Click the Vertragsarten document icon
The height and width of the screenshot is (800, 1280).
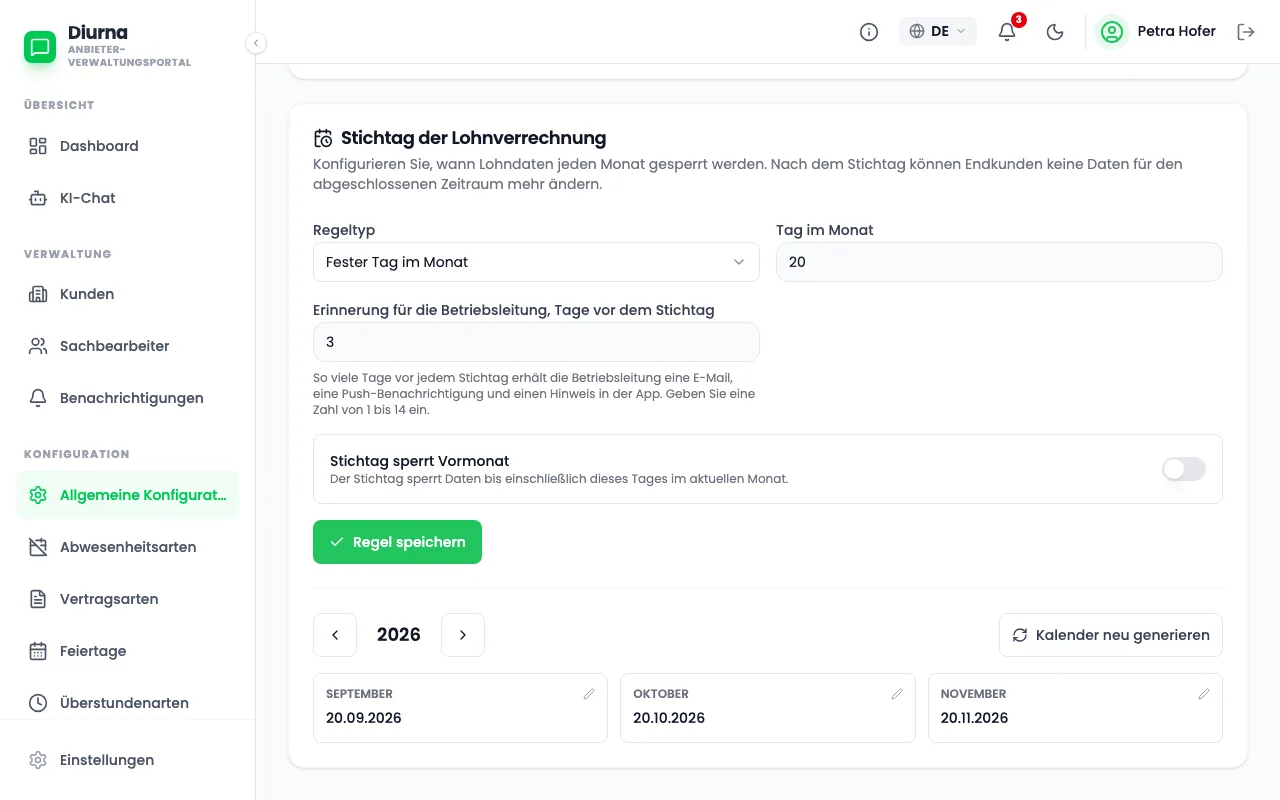(x=38, y=599)
